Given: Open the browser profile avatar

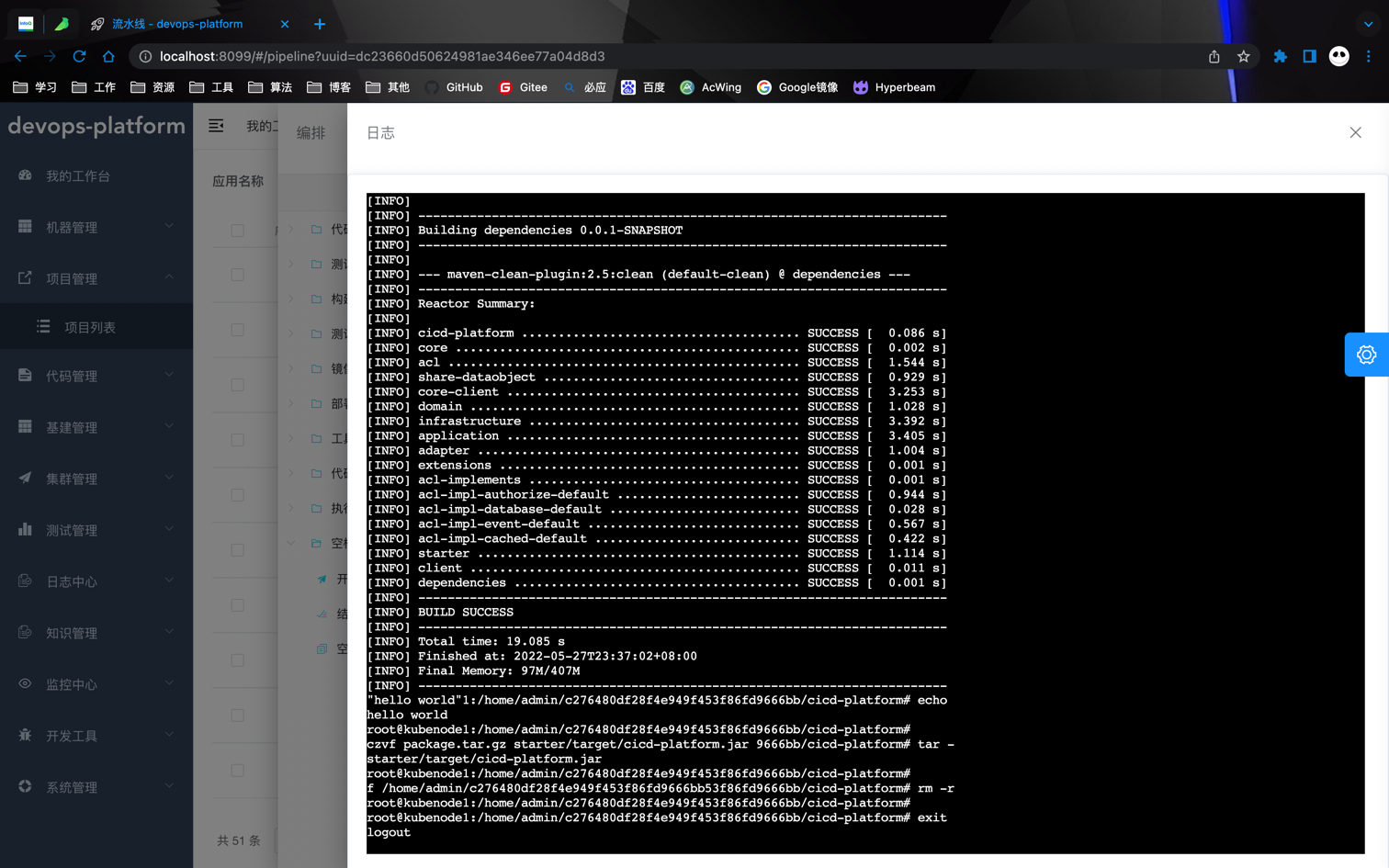Looking at the screenshot, I should tap(1338, 57).
